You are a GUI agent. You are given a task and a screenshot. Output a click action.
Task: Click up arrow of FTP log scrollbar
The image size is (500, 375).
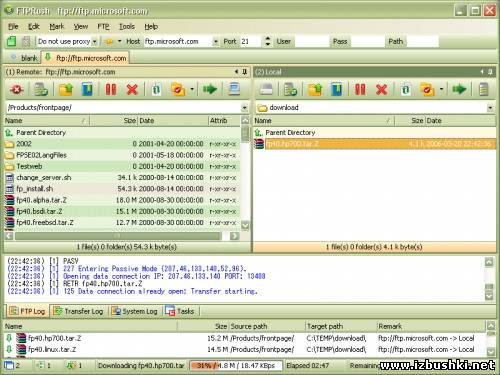tap(489, 262)
